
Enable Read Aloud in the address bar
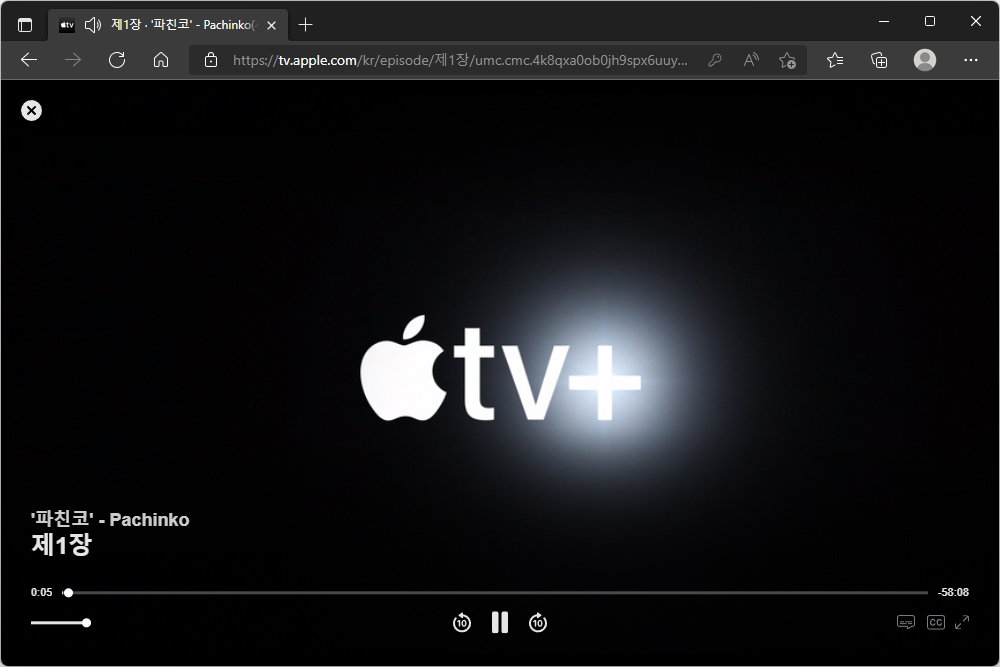751,60
